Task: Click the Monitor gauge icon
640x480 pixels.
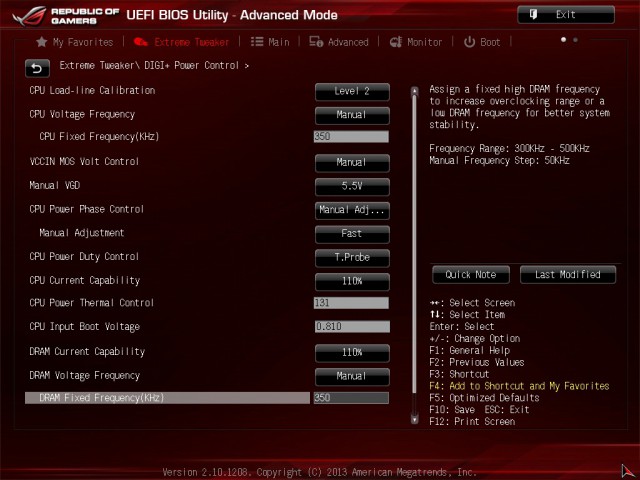Action: pos(396,42)
